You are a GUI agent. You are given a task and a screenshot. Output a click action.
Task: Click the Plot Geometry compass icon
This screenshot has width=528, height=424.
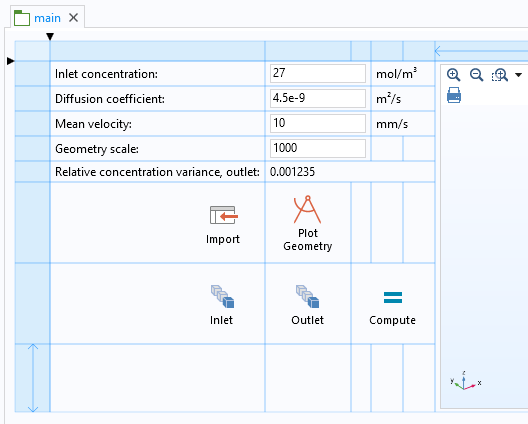[x=307, y=210]
